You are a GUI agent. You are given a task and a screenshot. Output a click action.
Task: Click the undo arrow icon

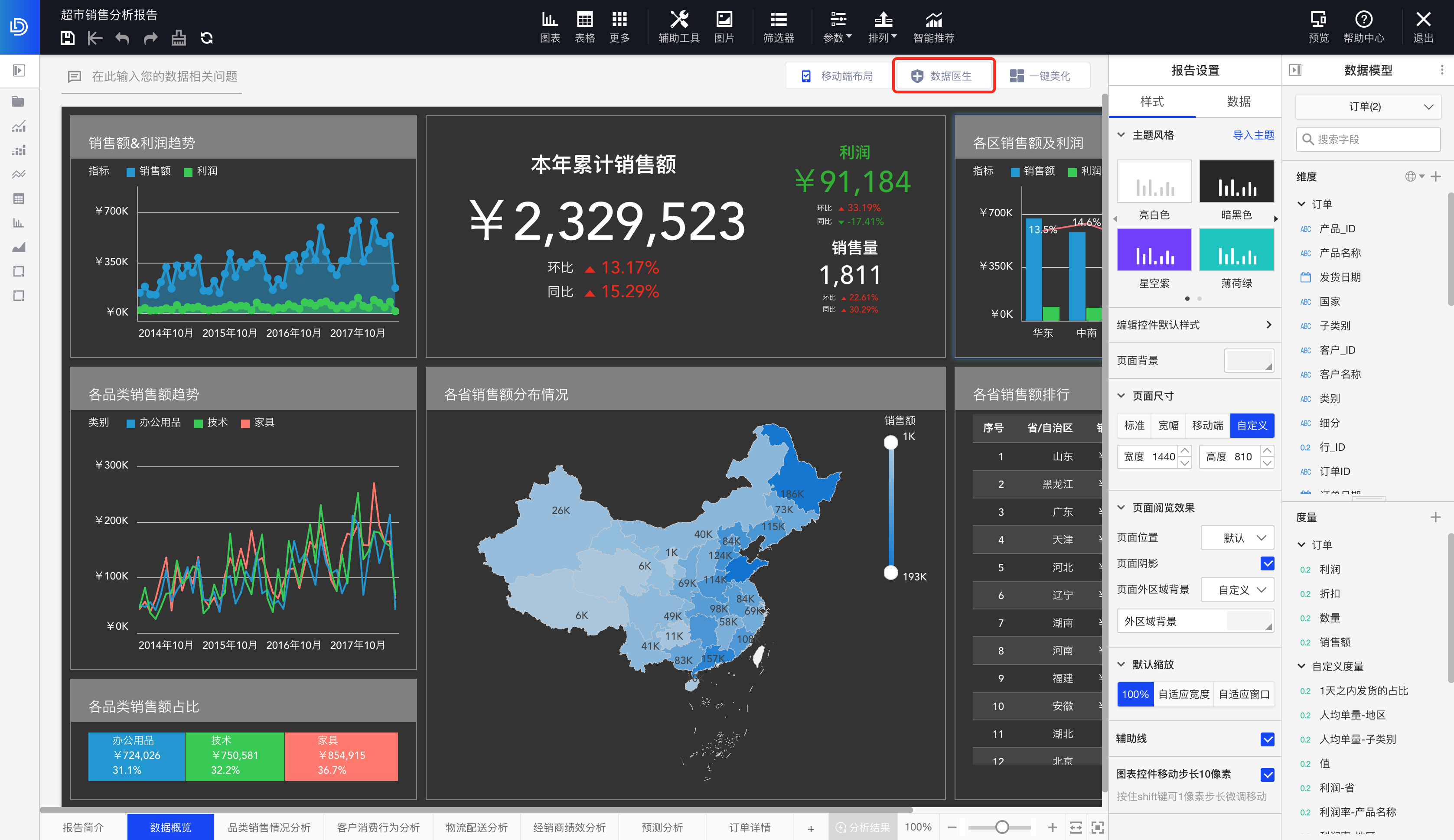pos(122,38)
